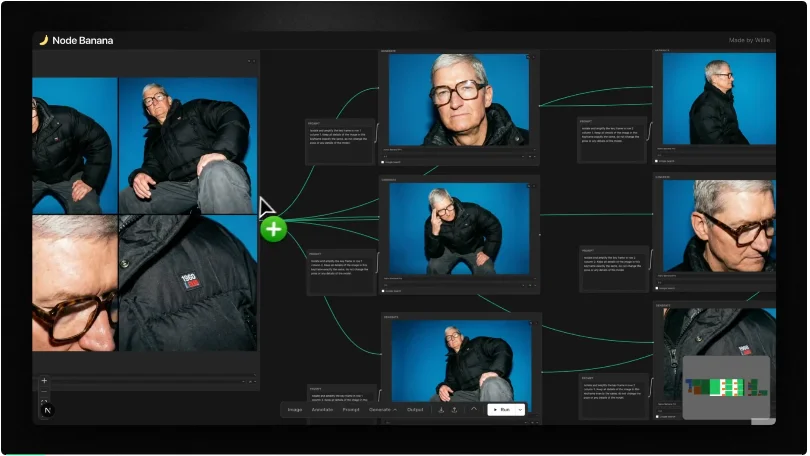This screenshot has width=810, height=456.
Task: Click the green plus add-connection icon
Action: pos(273,229)
